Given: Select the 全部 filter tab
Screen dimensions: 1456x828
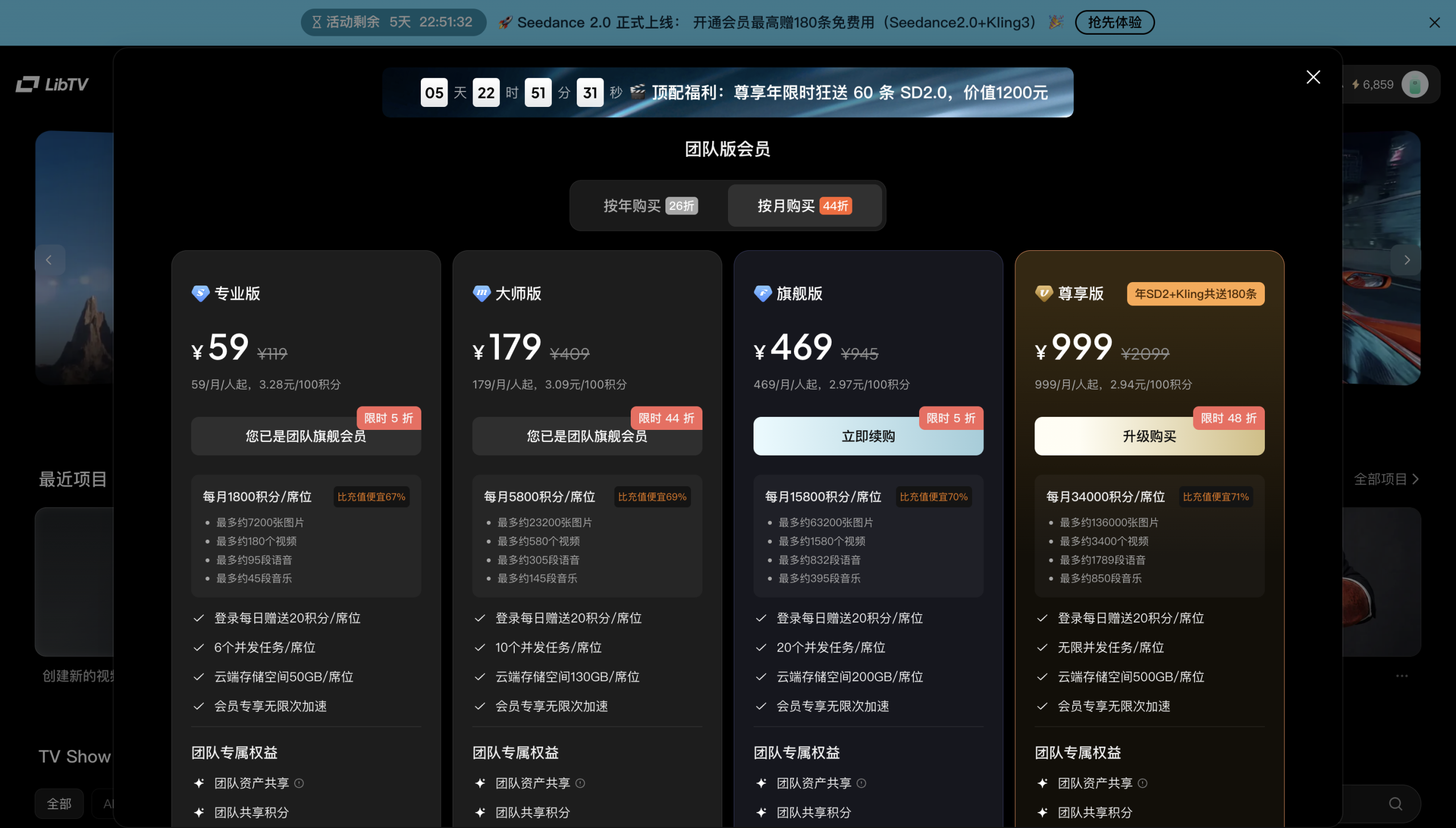Looking at the screenshot, I should [x=59, y=804].
